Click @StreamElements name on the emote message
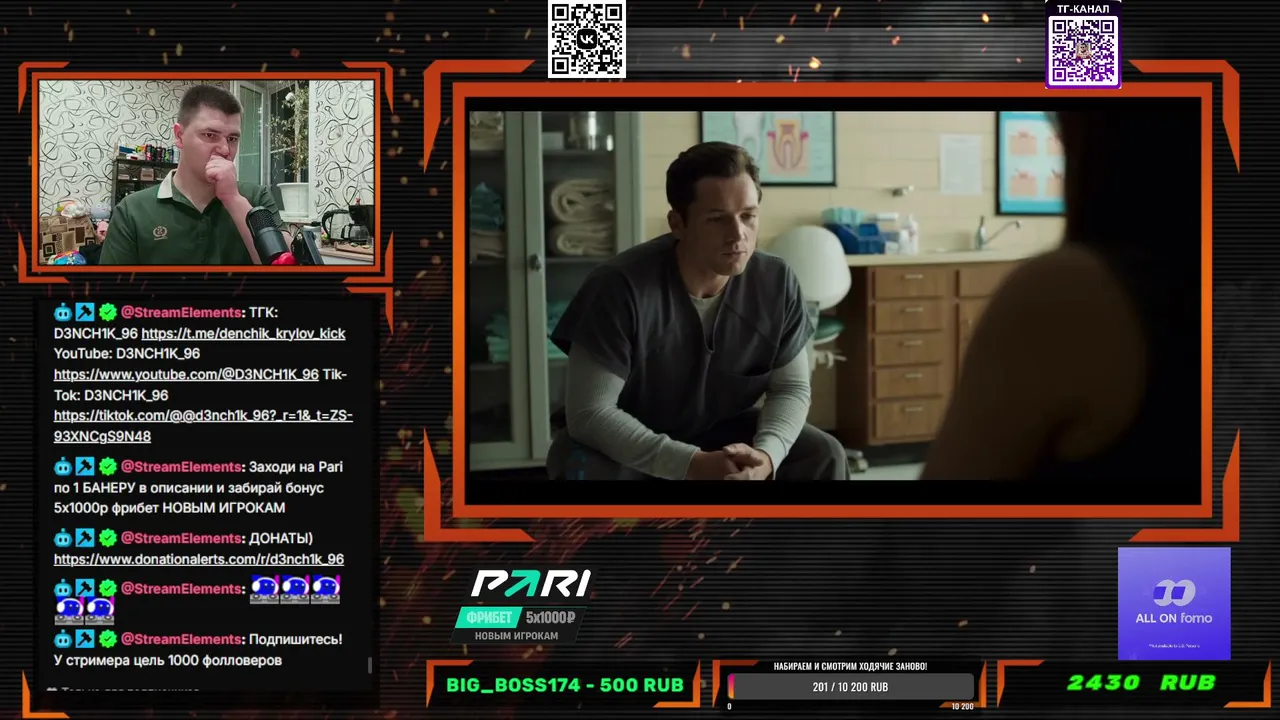 183,589
